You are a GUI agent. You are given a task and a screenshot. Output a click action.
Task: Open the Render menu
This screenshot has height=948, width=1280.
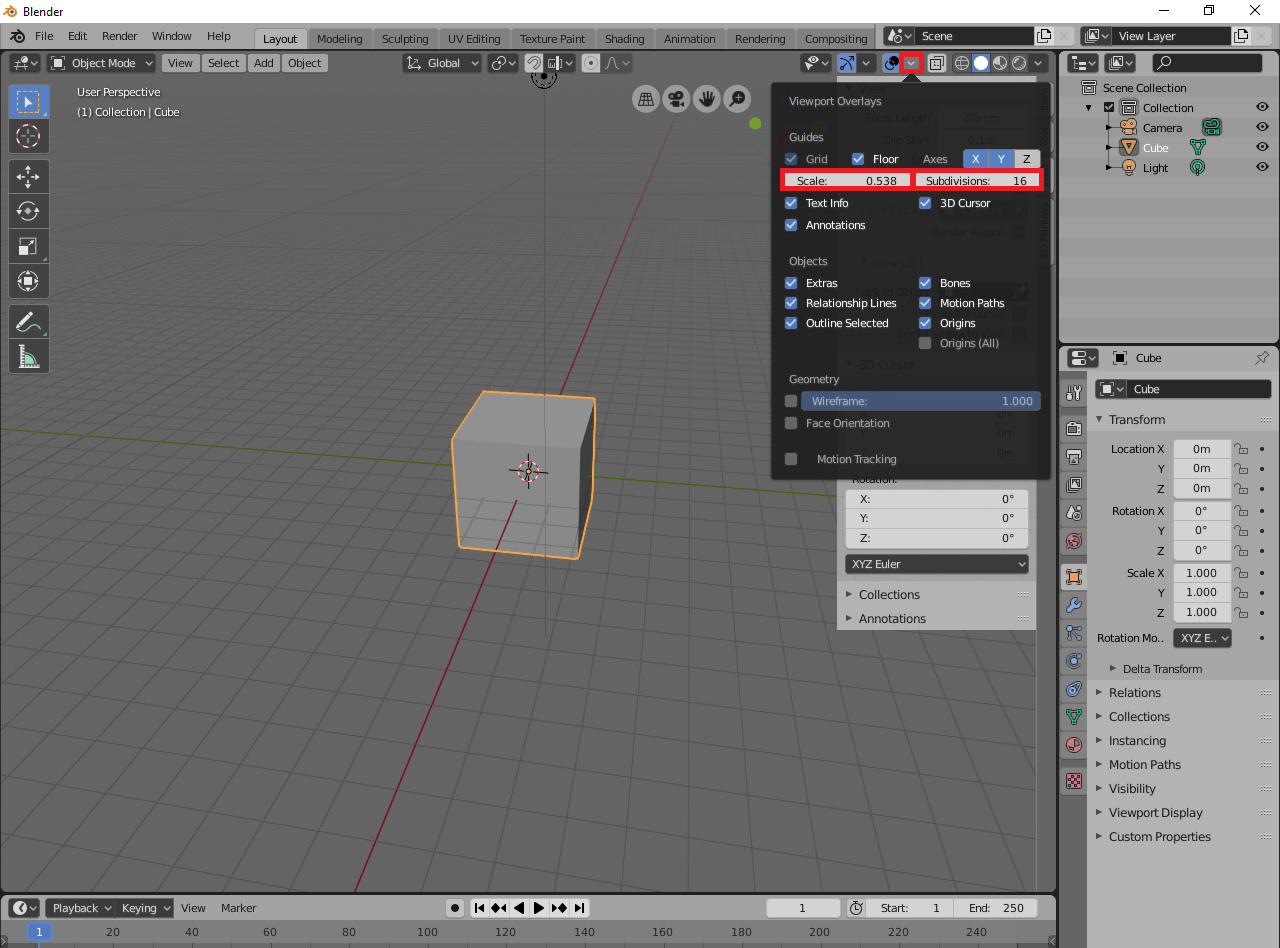(x=120, y=36)
